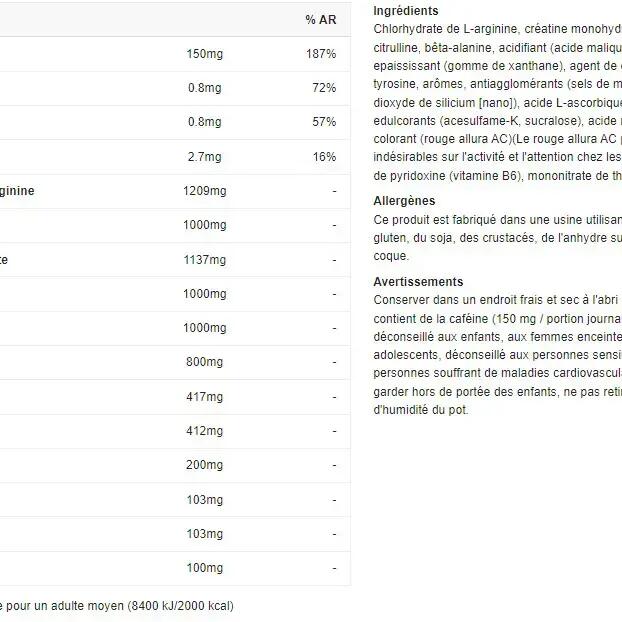622x622 pixels.
Task: Select the 2.7mg amount cell
Action: click(204, 157)
